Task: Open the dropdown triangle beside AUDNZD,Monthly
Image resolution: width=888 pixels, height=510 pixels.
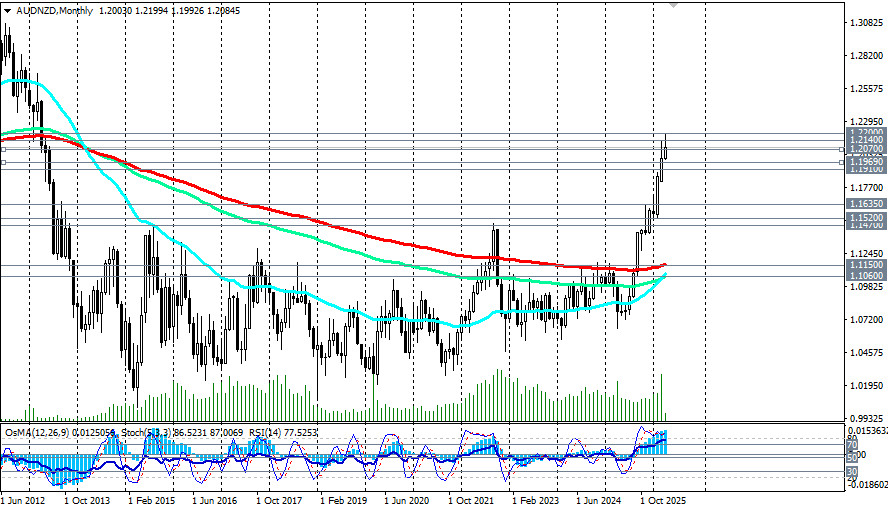Action: click(7, 11)
